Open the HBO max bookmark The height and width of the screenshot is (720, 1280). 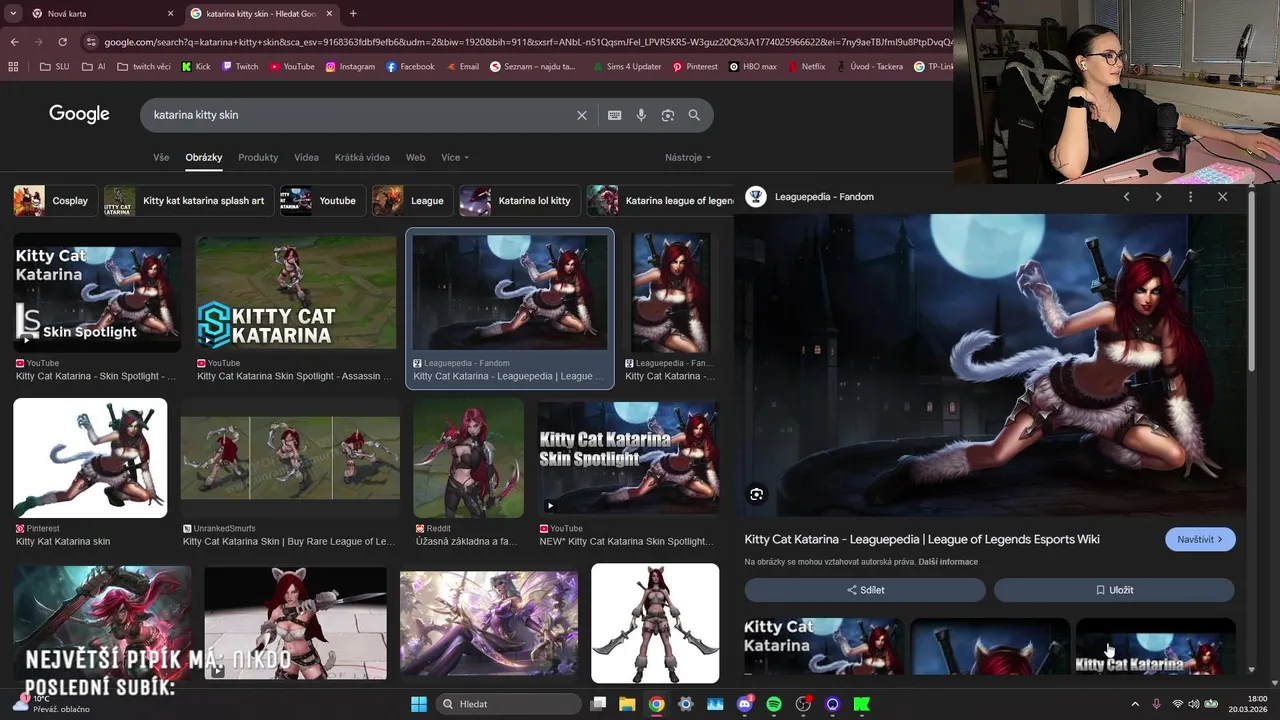(x=753, y=67)
